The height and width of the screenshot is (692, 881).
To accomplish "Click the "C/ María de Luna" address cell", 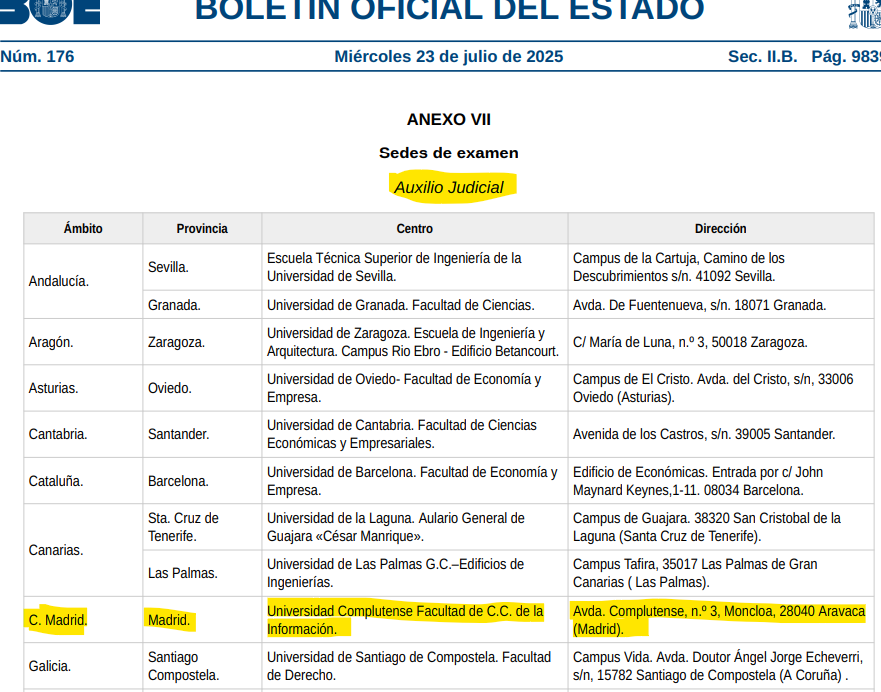I will click(721, 342).
